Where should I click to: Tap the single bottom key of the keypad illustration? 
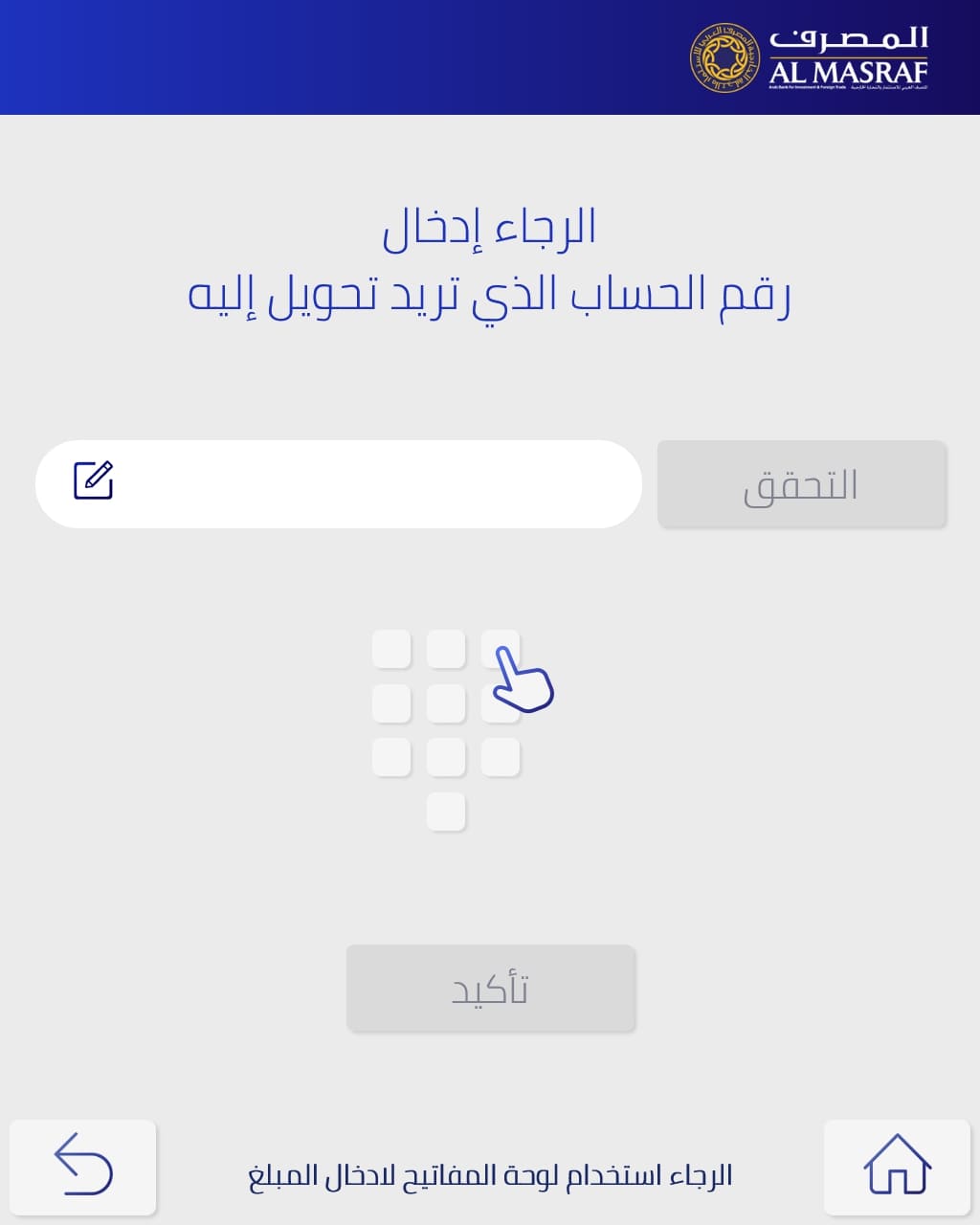446,812
